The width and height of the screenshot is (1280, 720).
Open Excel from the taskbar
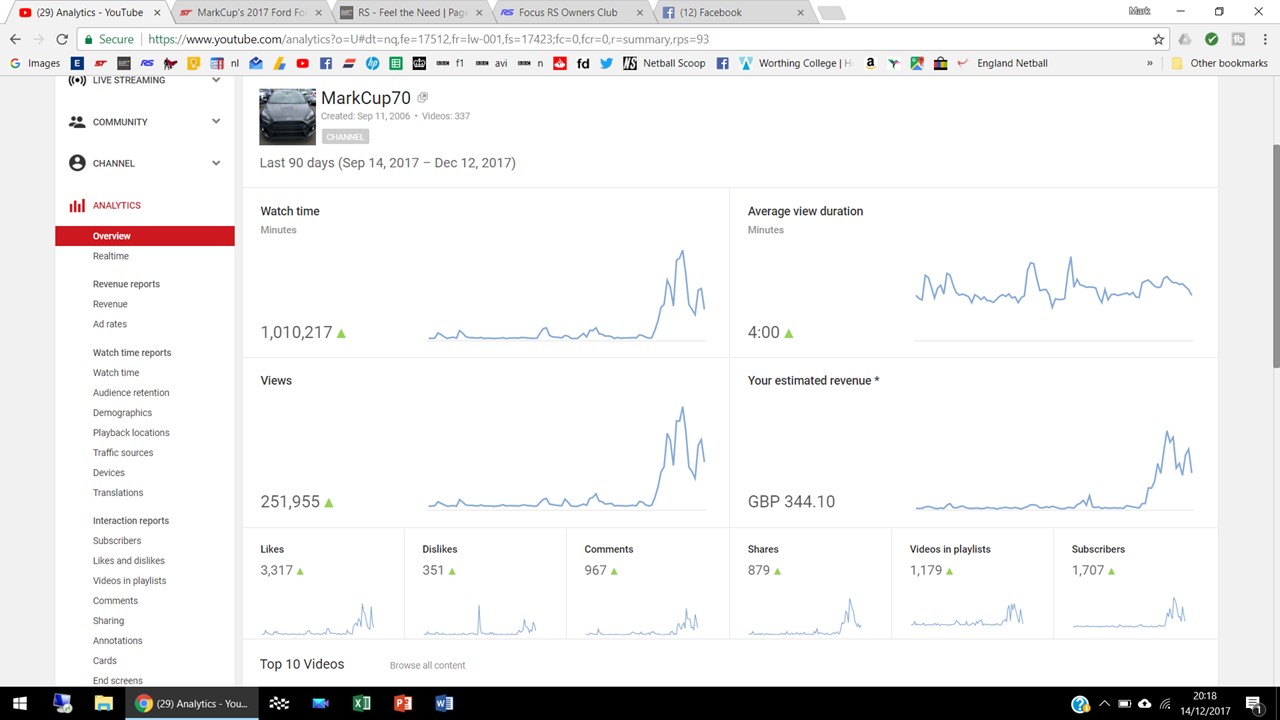pyautogui.click(x=362, y=703)
